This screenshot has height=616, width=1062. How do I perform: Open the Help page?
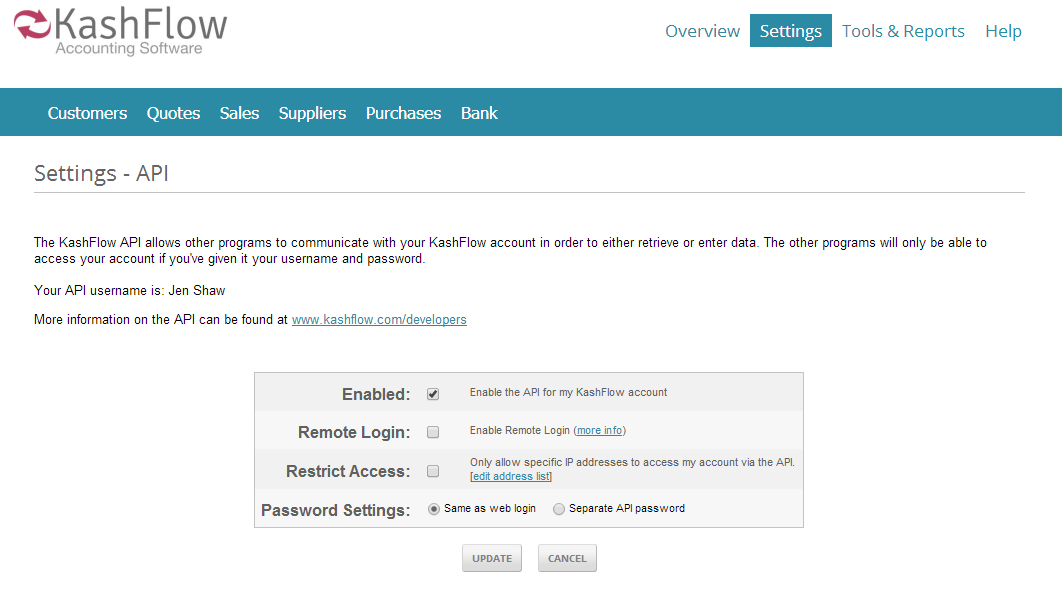(1003, 31)
